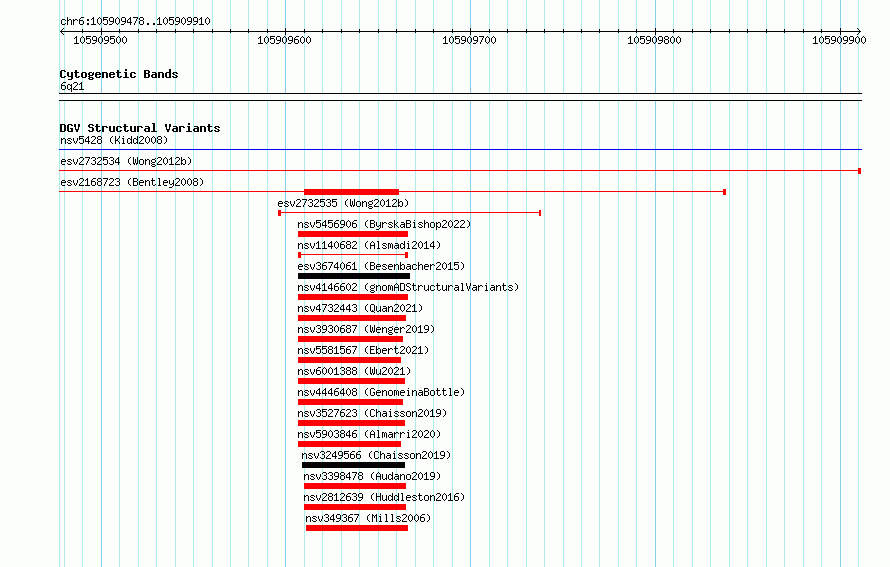890x567 pixels.
Task: Click red bar under nsv6001388
Action: click(x=351, y=381)
